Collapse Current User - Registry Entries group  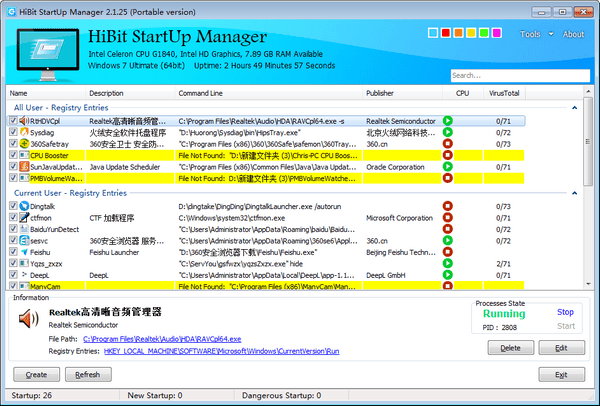point(574,192)
